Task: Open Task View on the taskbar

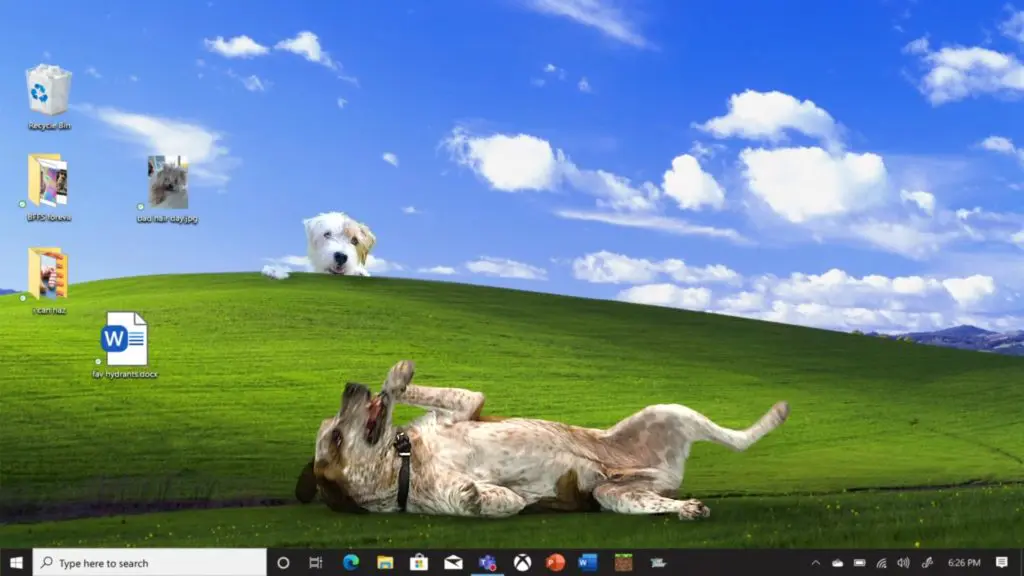Action: click(x=316, y=562)
